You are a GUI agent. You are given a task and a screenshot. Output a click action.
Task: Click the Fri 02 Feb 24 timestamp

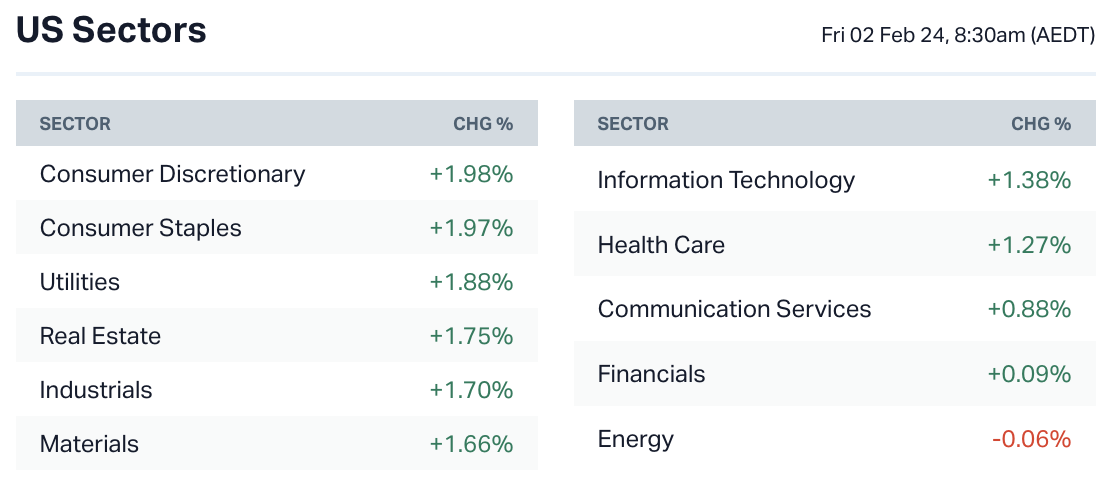tap(958, 35)
